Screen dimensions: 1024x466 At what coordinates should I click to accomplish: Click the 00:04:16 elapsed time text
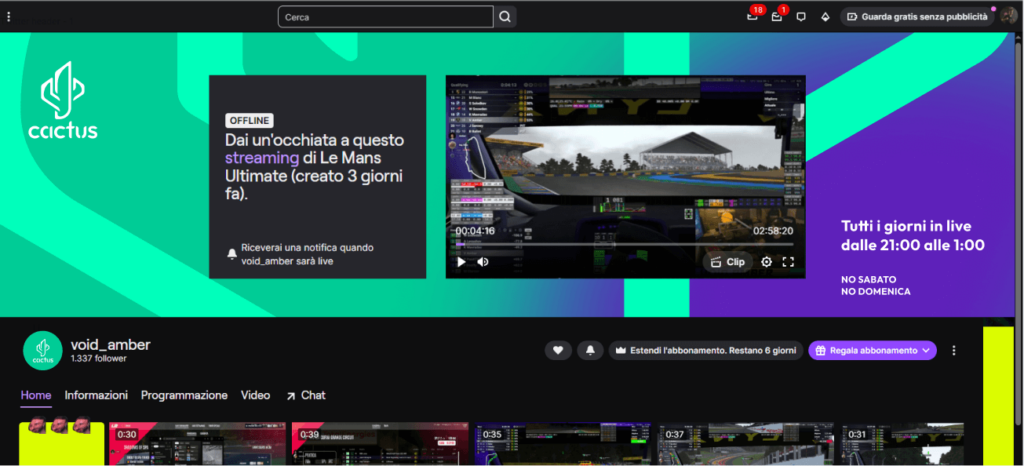pyautogui.click(x=475, y=230)
